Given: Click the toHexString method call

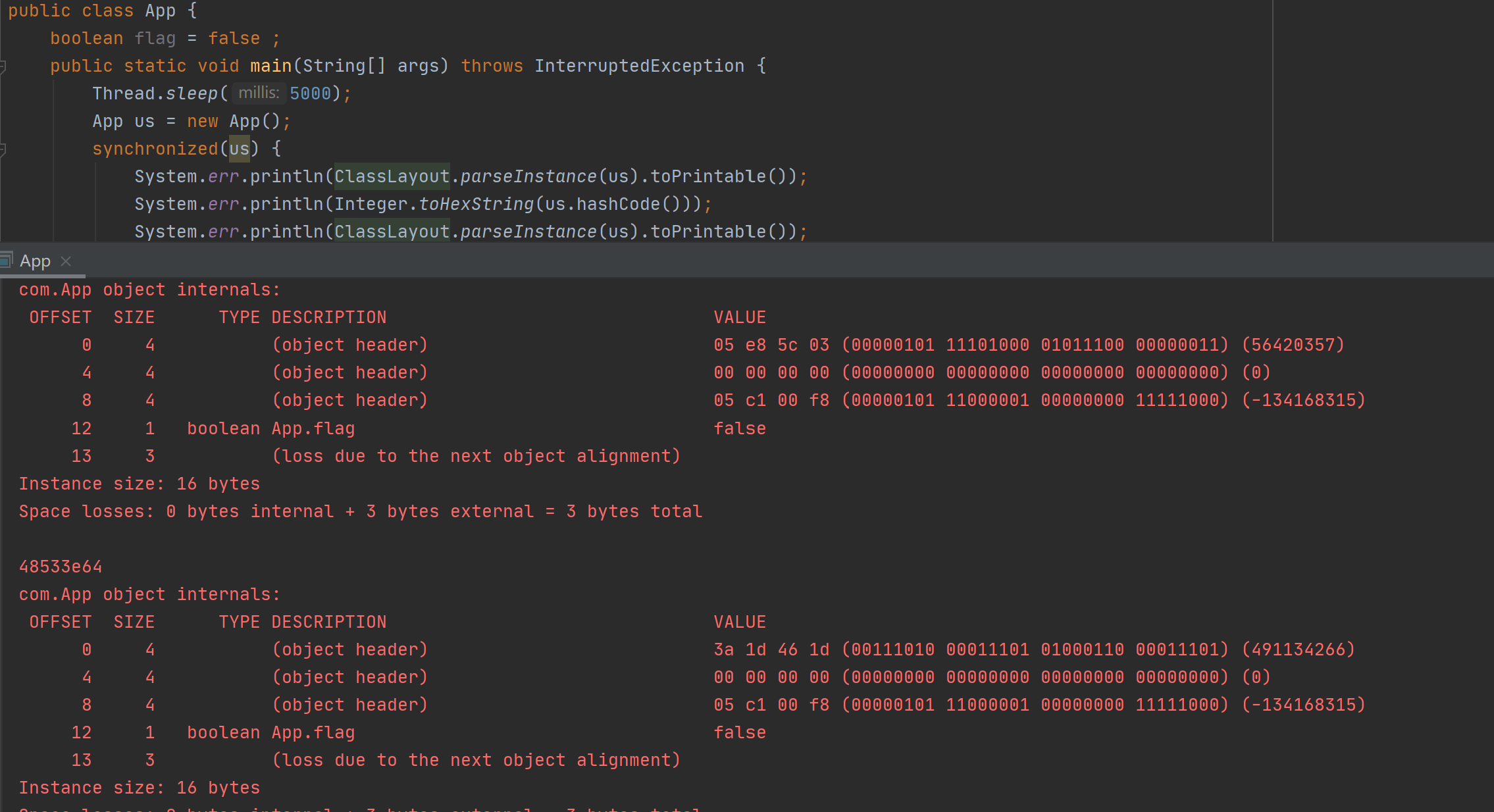Looking at the screenshot, I should 476,204.
